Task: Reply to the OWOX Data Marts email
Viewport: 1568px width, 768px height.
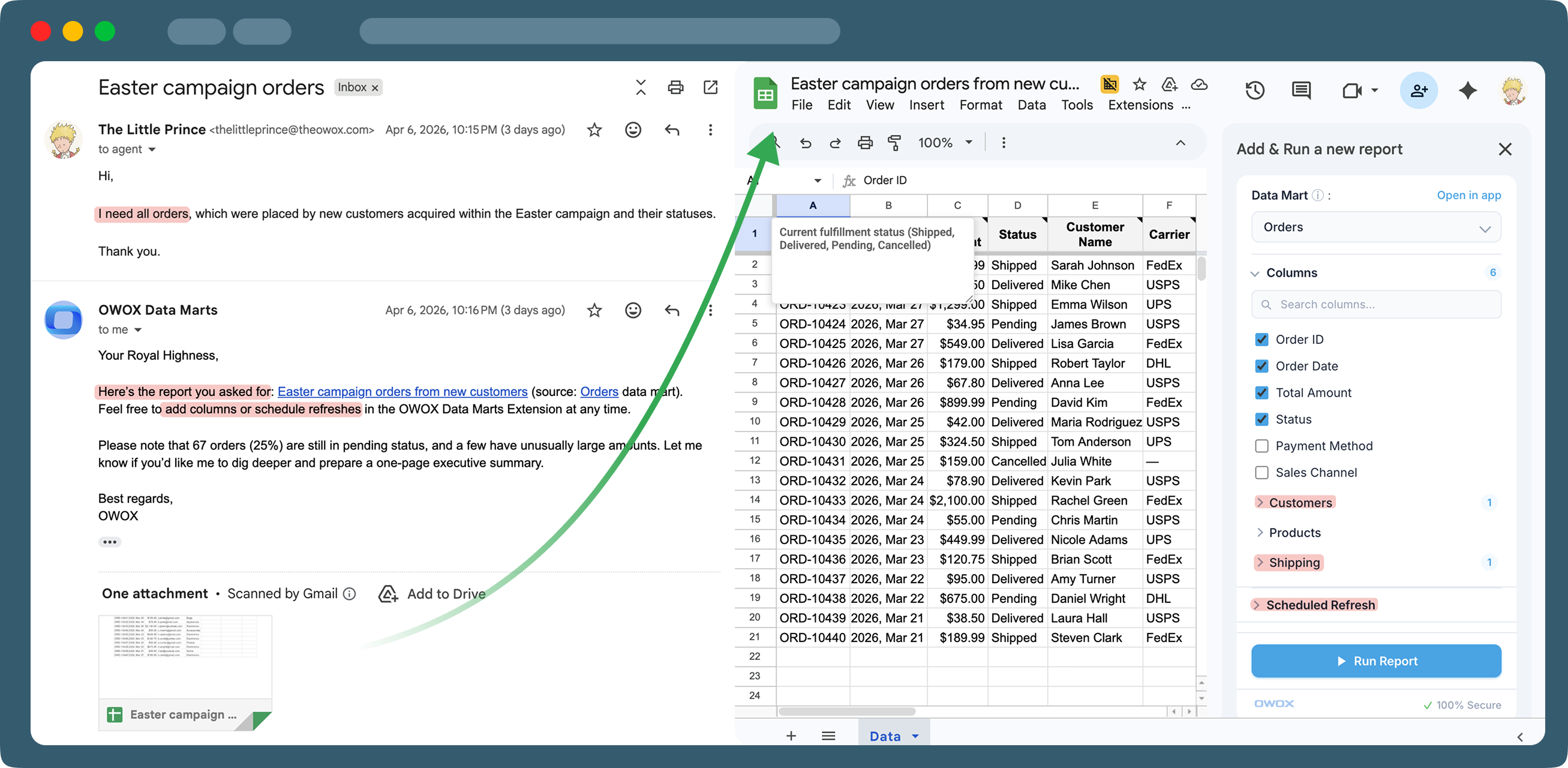Action: pos(671,311)
